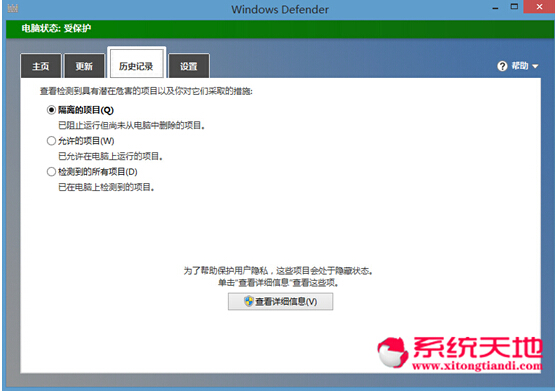Click the 电脑状态: 受保护 status text
The height and width of the screenshot is (392, 559).
pyautogui.click(x=56, y=29)
